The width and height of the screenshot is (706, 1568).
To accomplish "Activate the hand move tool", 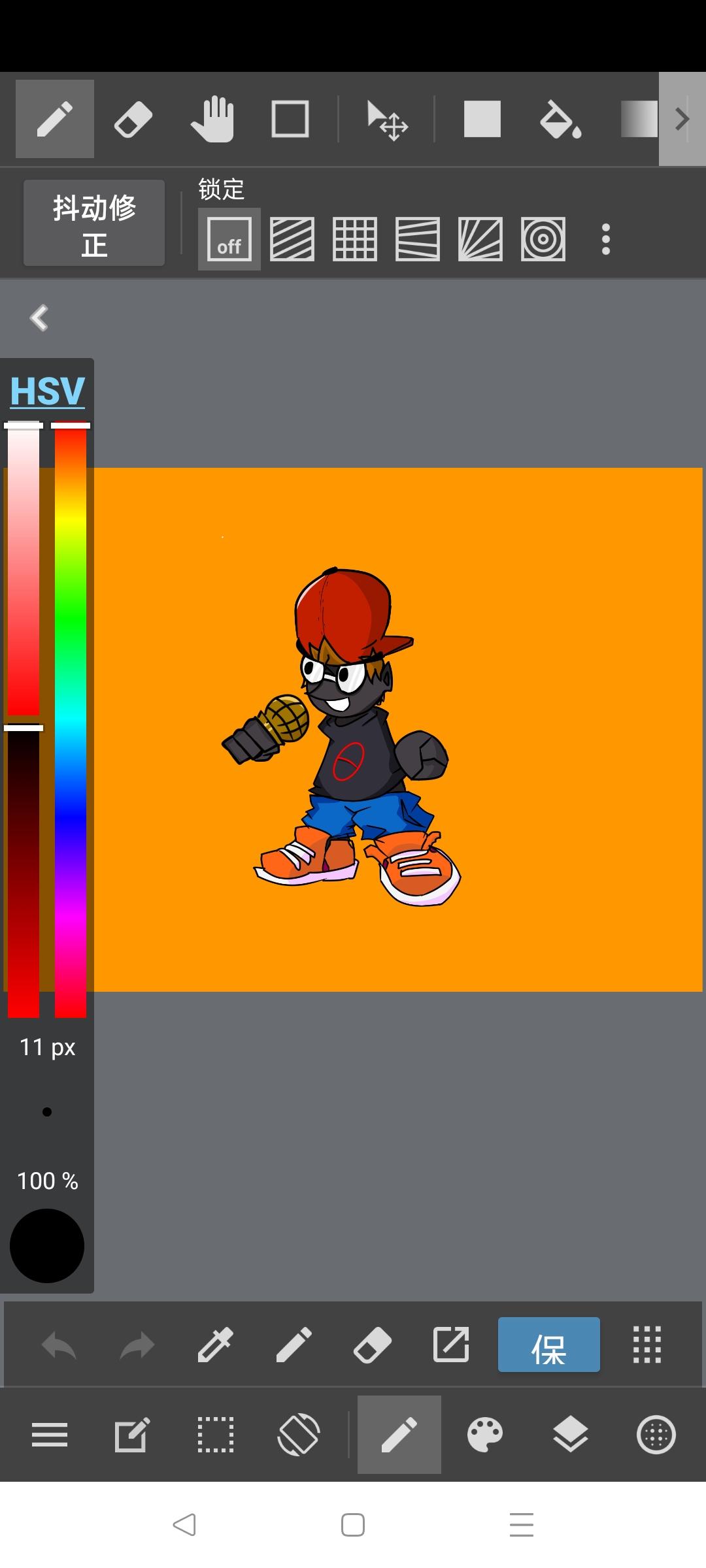I will point(212,119).
